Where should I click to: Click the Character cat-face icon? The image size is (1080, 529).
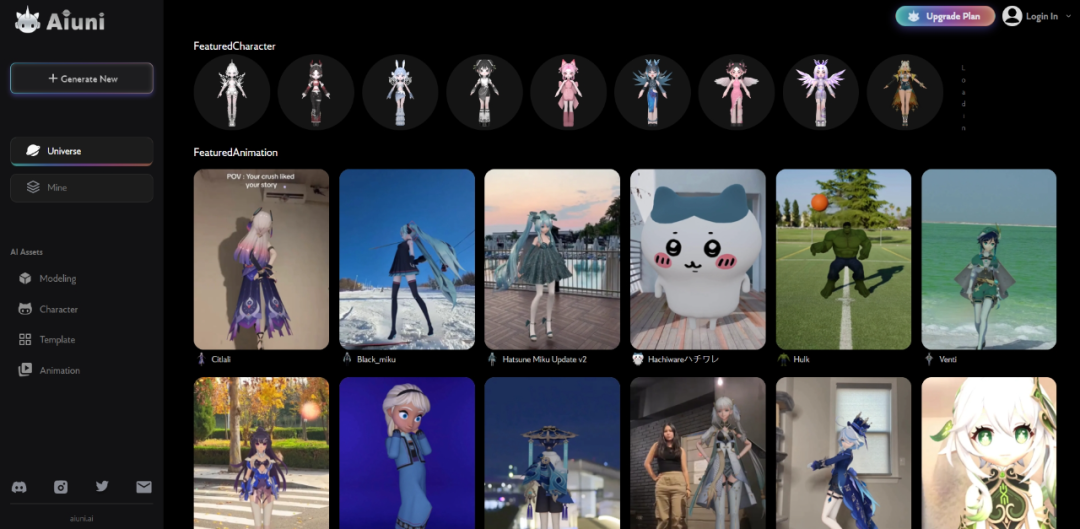25,309
